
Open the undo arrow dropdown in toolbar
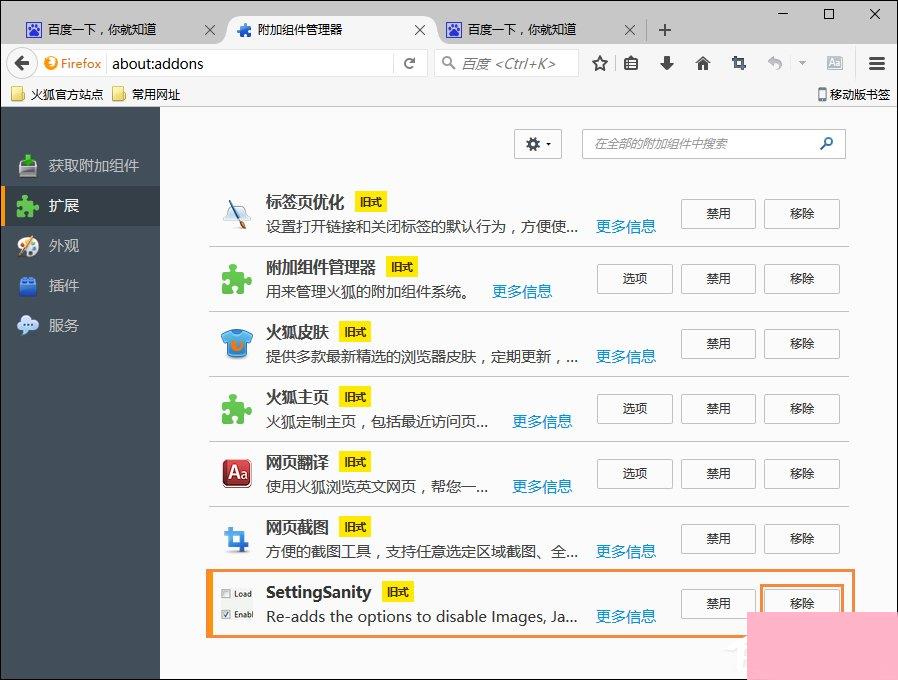(x=802, y=64)
